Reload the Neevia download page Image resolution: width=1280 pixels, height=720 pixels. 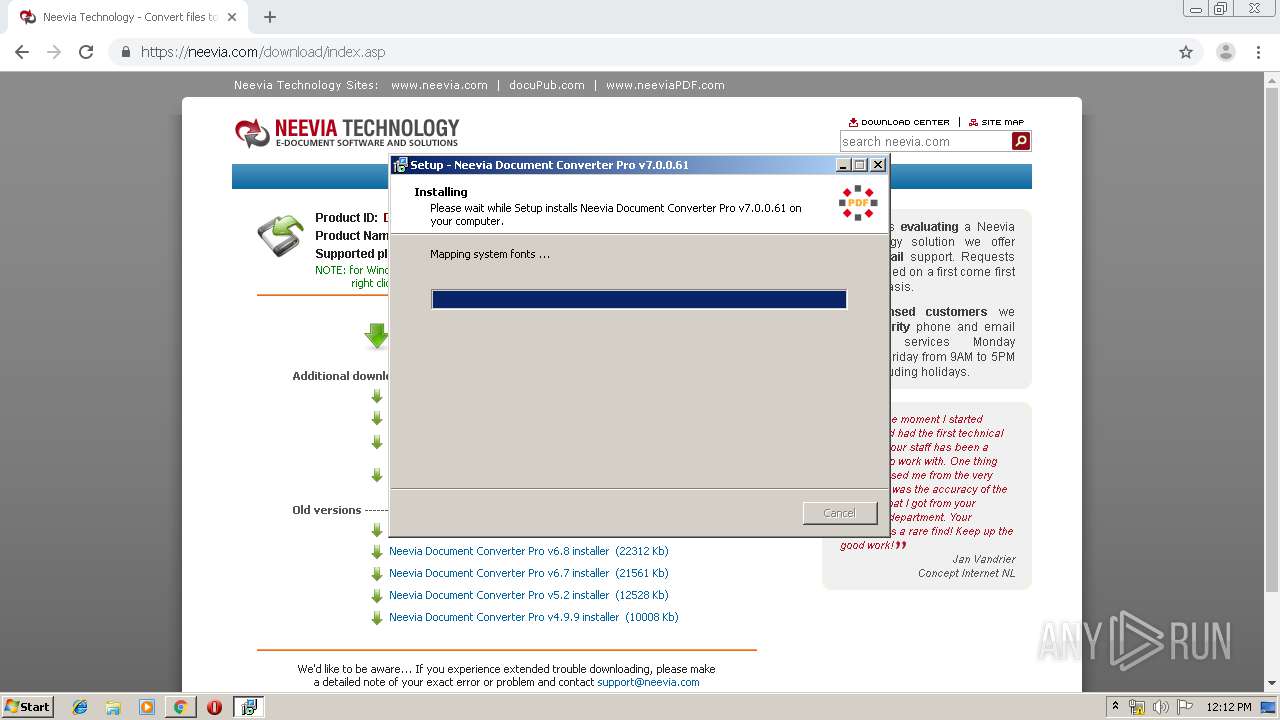click(86, 52)
